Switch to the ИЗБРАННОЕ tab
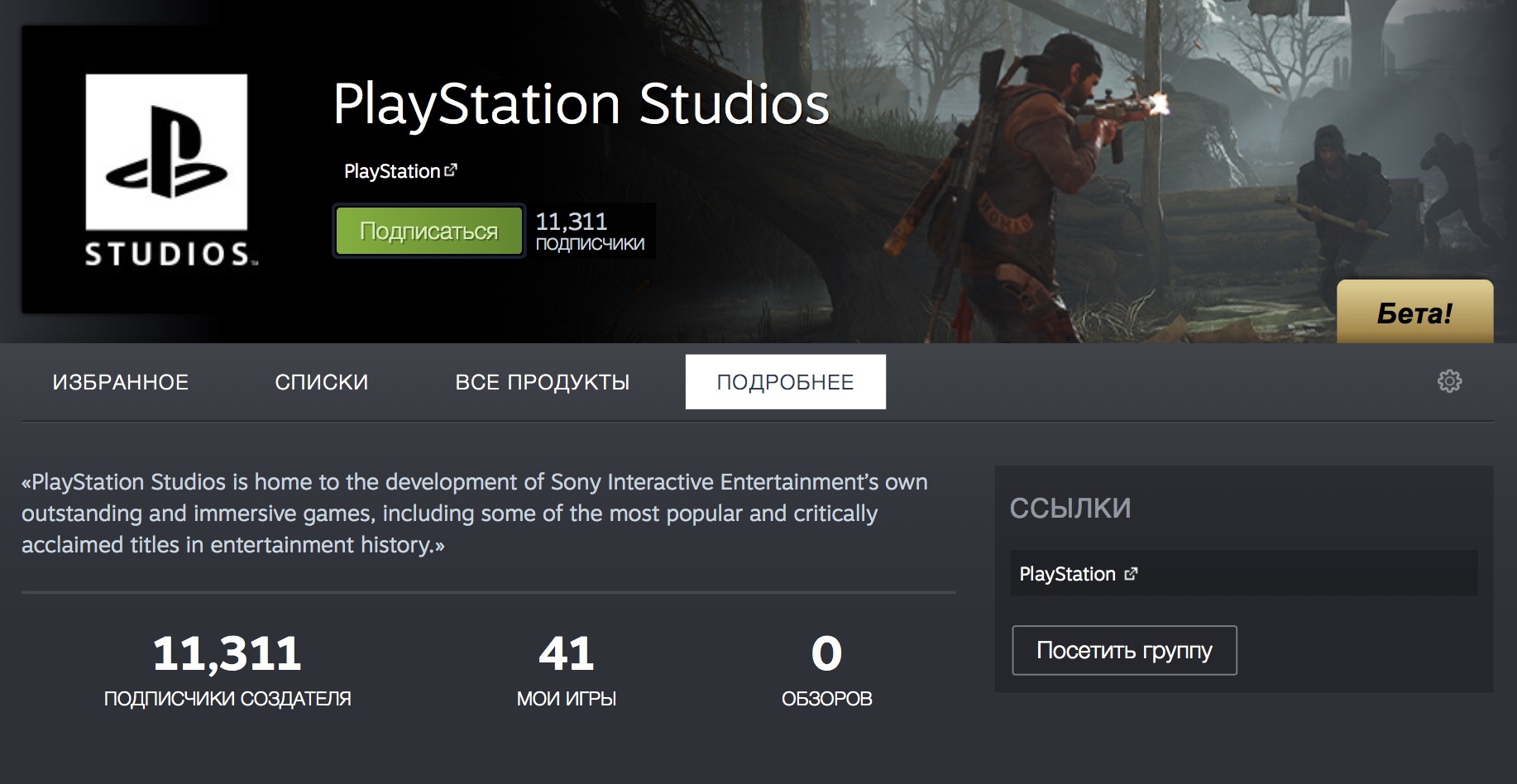Viewport: 1517px width, 784px height. click(121, 382)
